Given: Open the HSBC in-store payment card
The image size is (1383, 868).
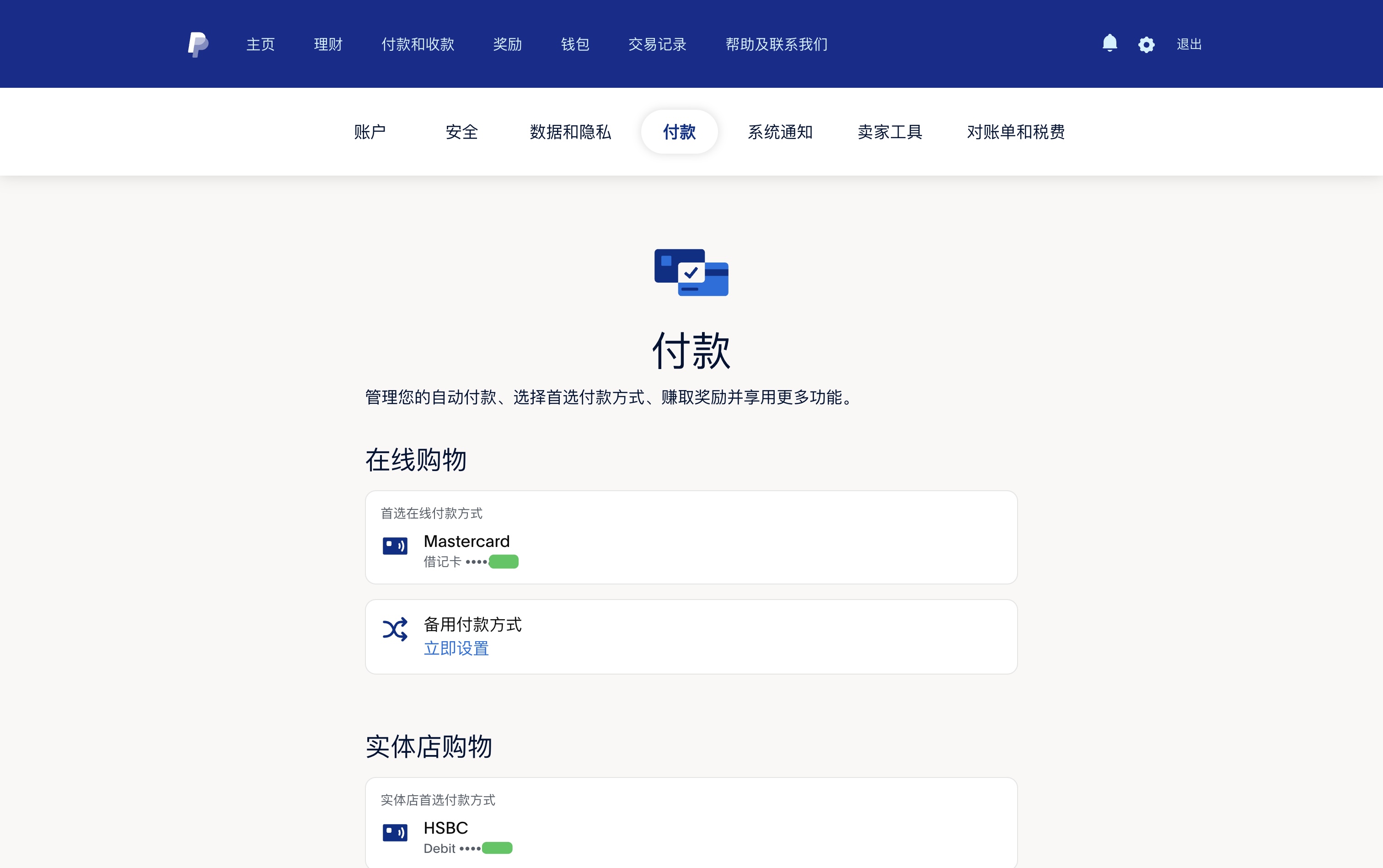Looking at the screenshot, I should (x=691, y=823).
